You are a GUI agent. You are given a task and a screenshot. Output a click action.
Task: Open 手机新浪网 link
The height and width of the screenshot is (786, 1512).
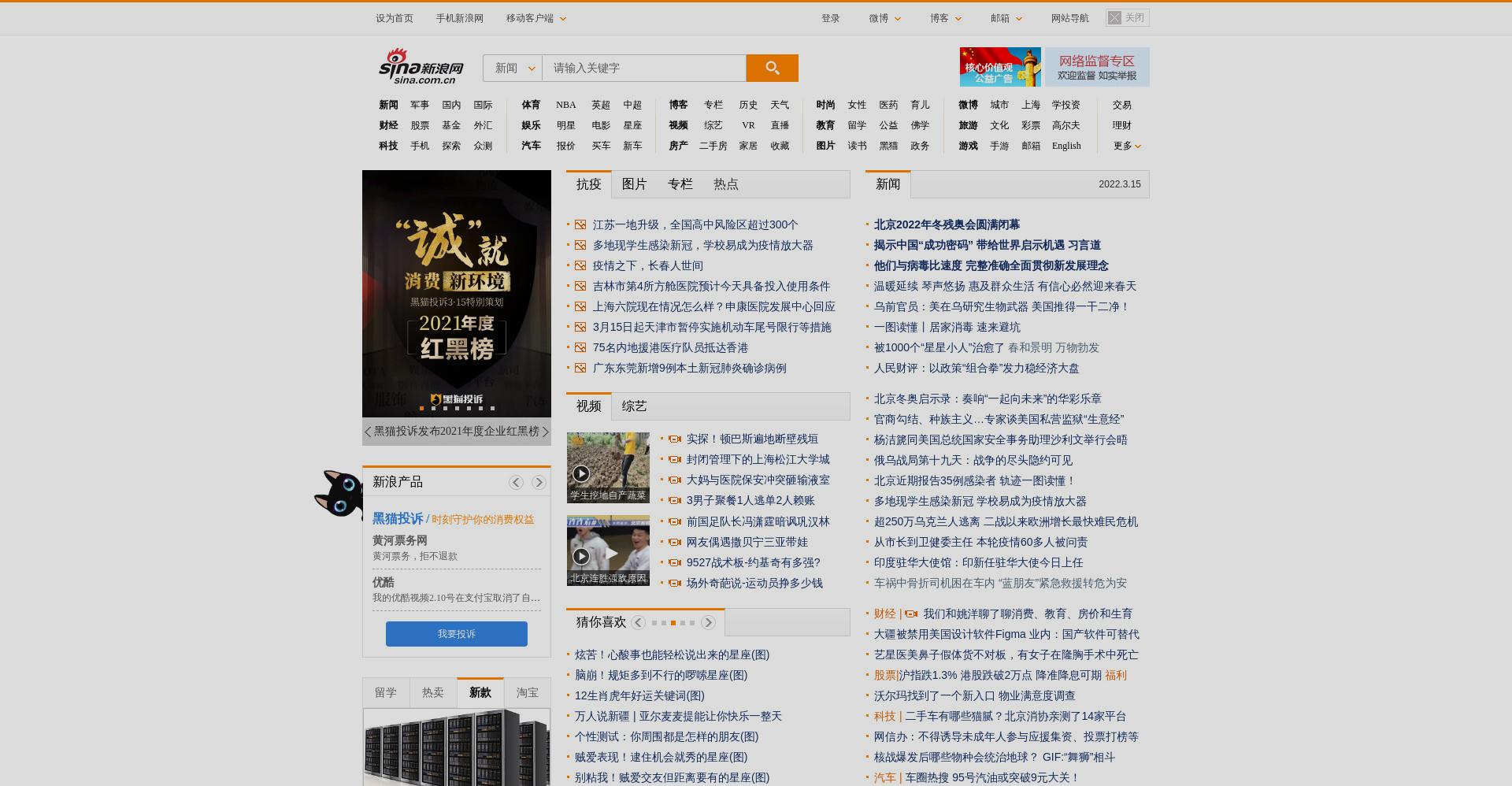coord(460,18)
